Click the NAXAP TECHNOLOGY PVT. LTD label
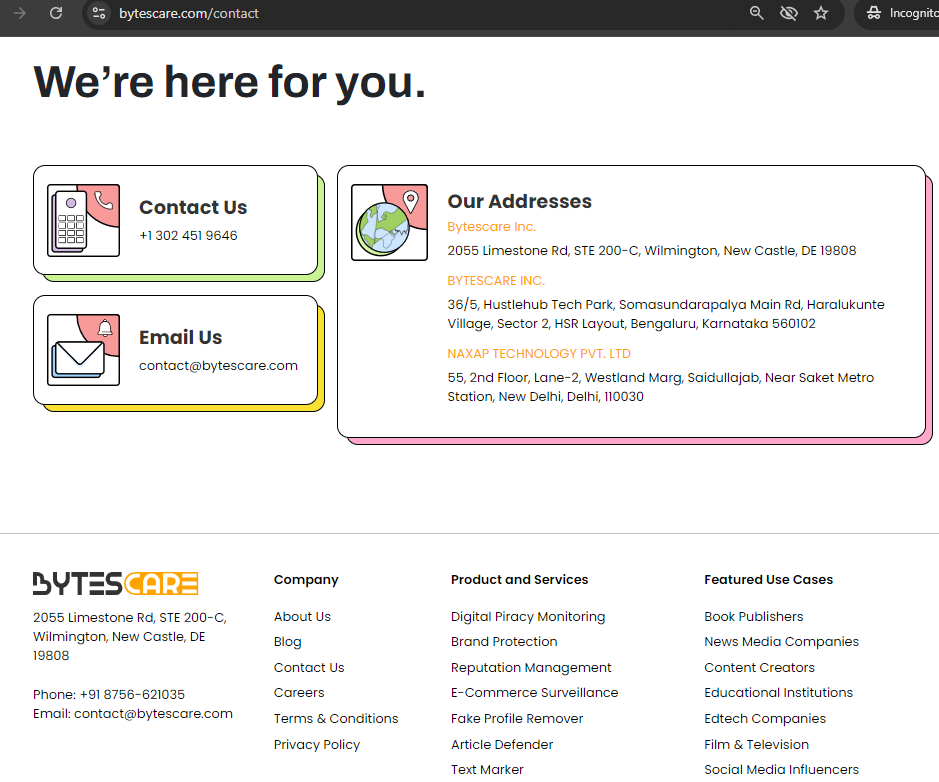939x782 pixels. pos(539,354)
